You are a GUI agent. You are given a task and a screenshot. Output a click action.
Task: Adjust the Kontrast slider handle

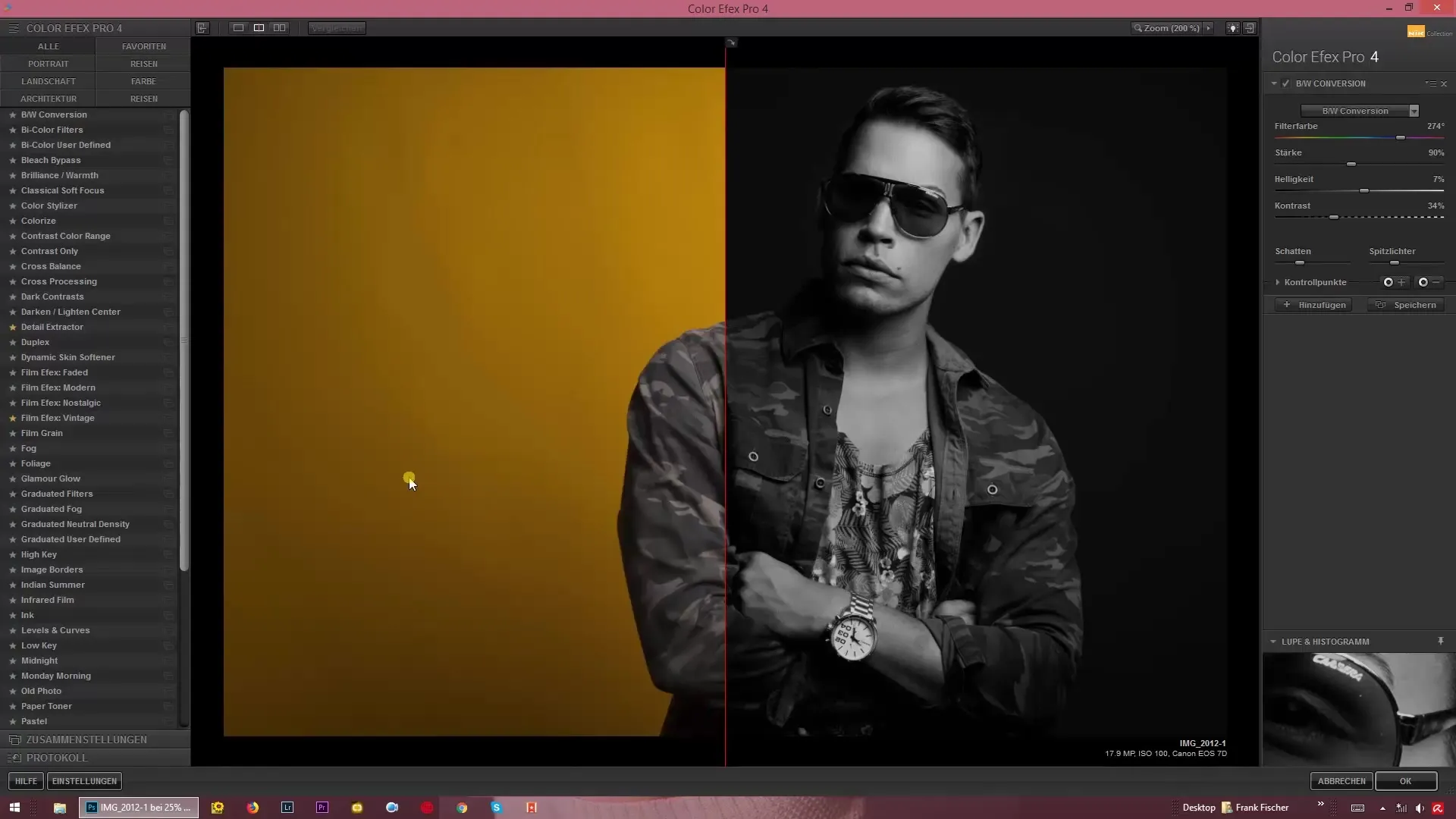pos(1334,217)
